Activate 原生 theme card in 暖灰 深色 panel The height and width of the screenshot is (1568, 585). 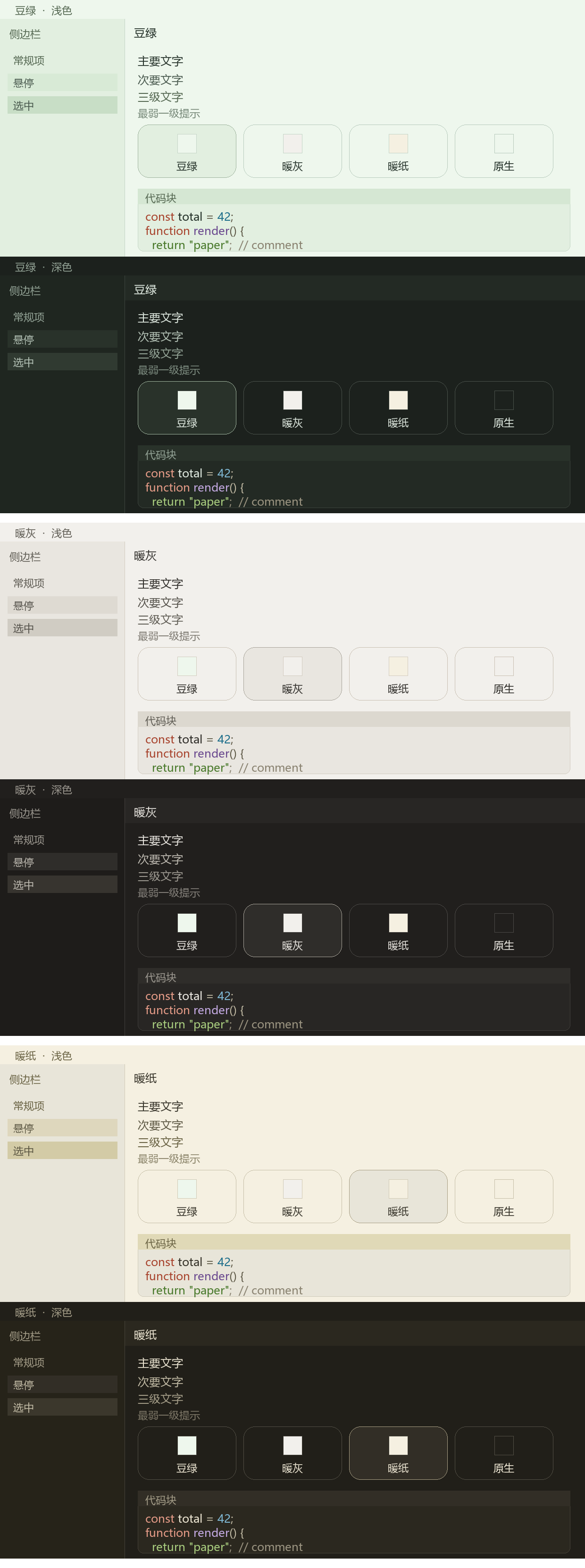tap(504, 930)
